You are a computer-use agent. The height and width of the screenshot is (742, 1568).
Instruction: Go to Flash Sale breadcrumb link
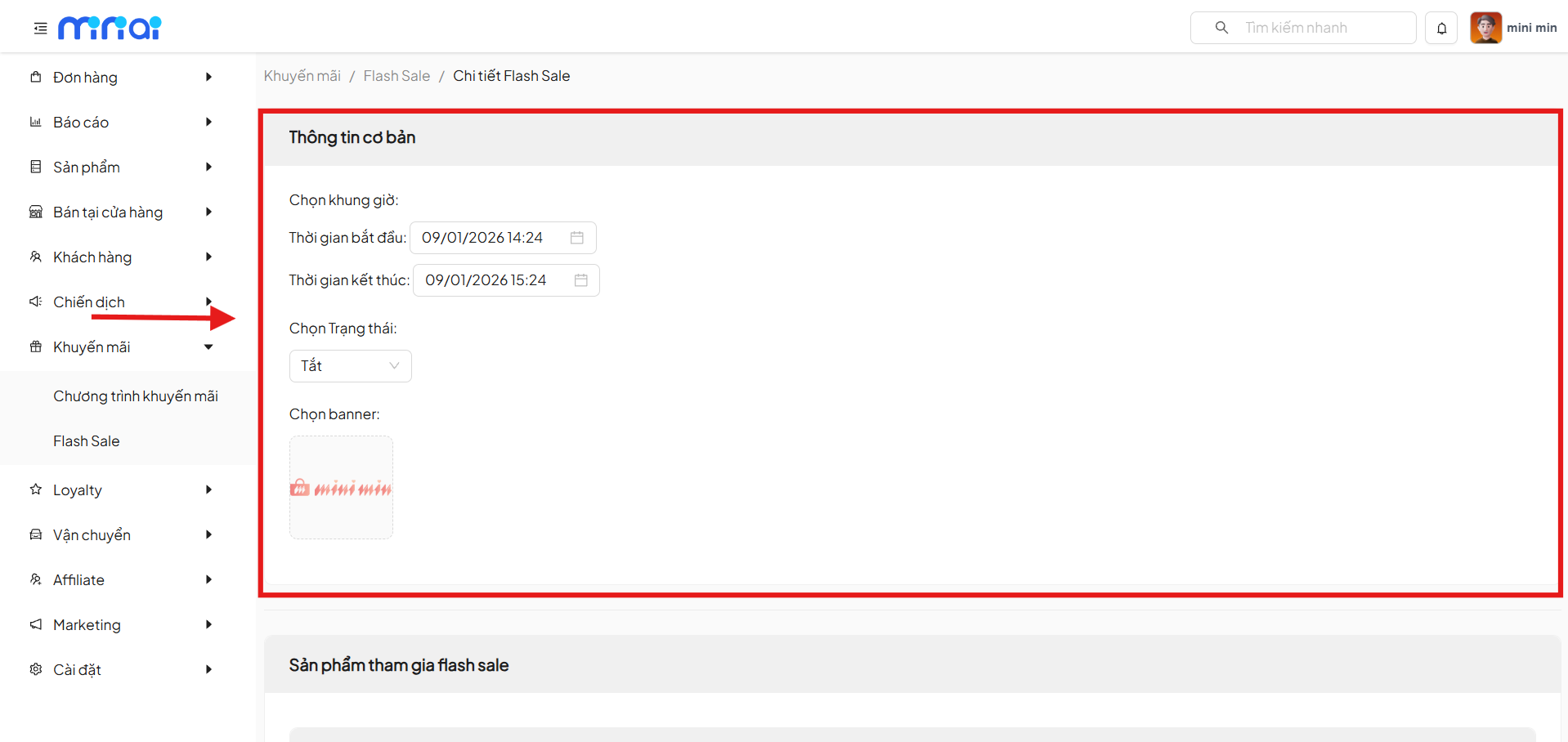396,76
